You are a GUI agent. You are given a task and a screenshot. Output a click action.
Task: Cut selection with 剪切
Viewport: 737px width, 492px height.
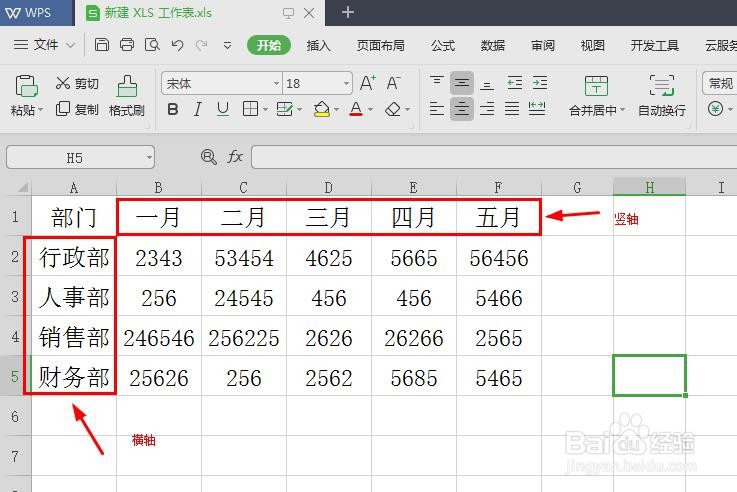point(77,83)
